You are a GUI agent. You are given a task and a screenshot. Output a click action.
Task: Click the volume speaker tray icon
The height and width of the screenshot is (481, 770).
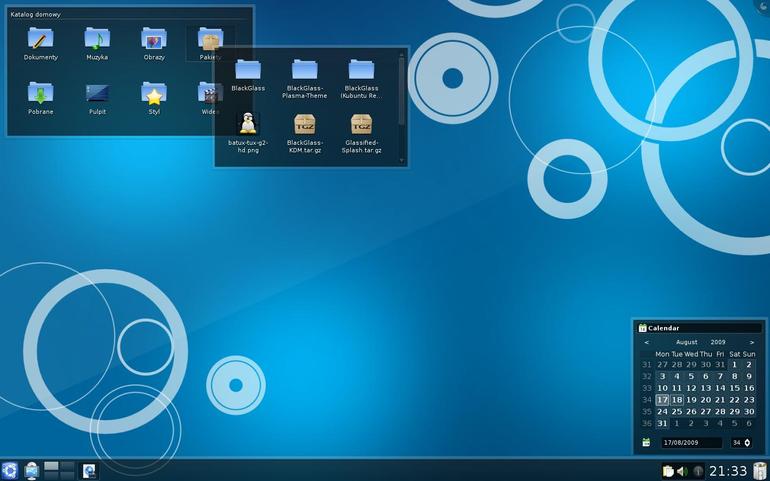682,472
